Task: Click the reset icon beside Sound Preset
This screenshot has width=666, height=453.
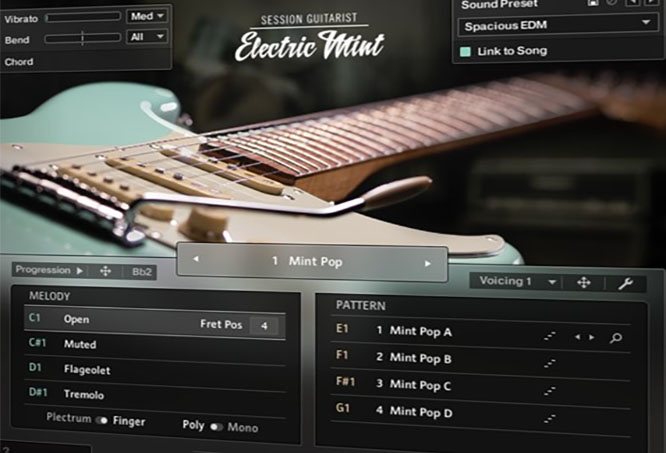Action: point(612,2)
